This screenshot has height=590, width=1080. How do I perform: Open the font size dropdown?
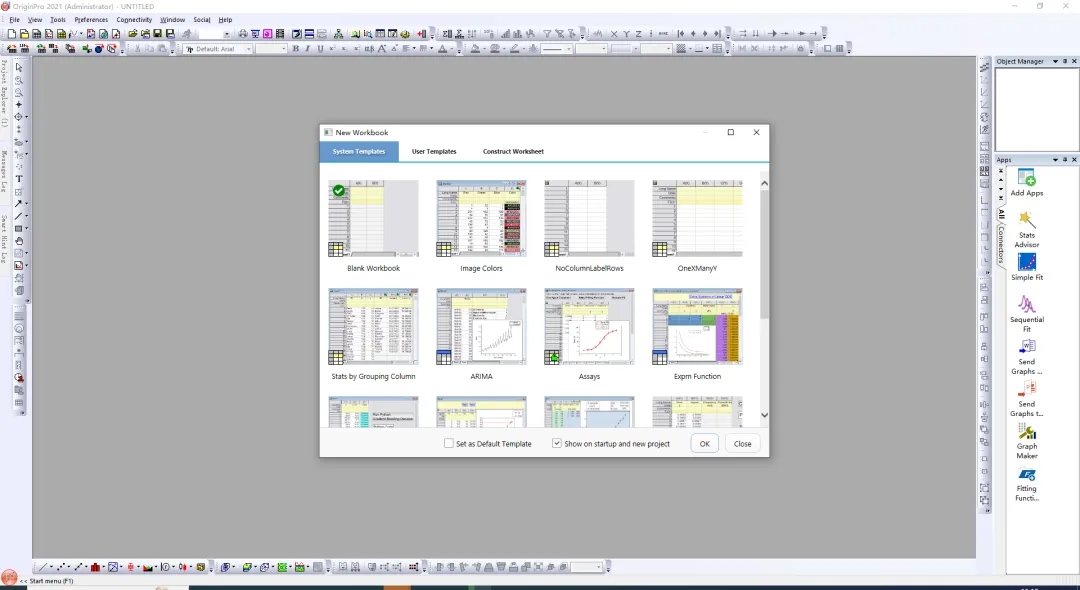click(x=283, y=49)
